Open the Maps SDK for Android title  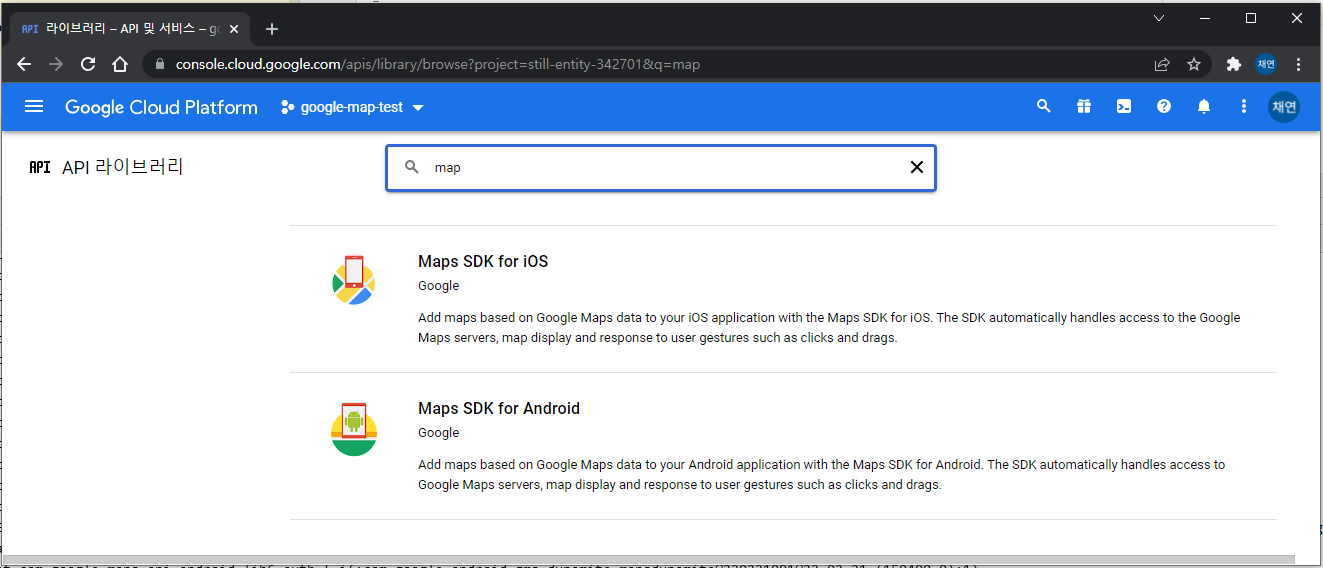pyautogui.click(x=499, y=408)
